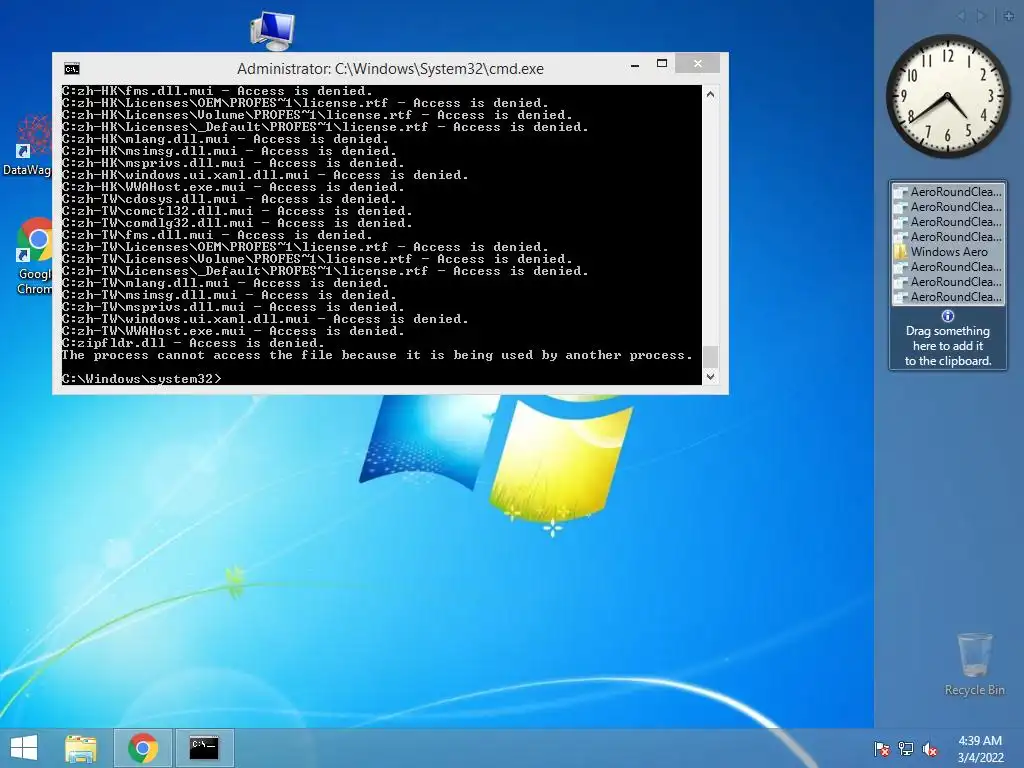1024x768 pixels.
Task: Show the taskbar clock and date
Action: (x=980, y=749)
